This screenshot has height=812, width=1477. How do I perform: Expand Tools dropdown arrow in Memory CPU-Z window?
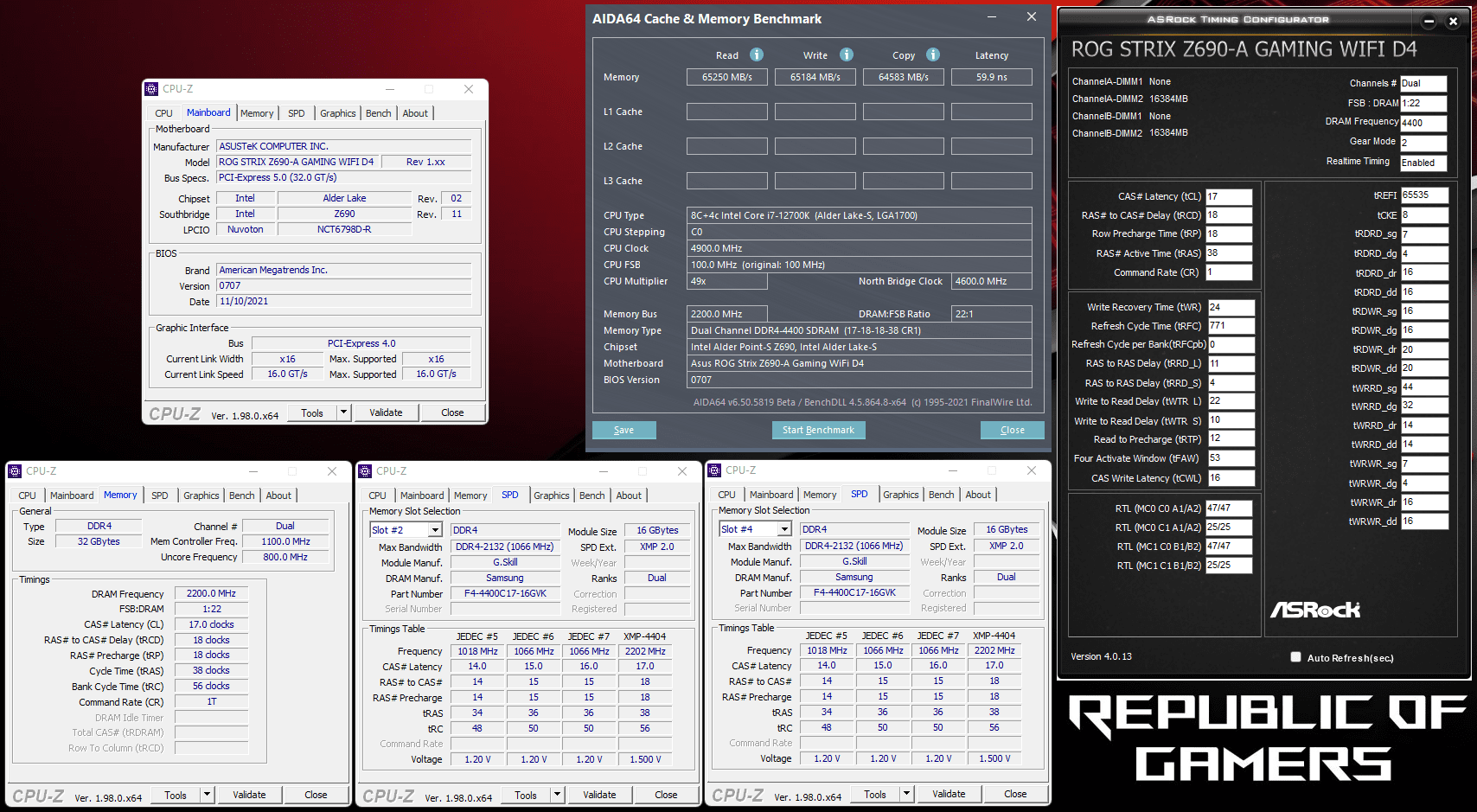[207, 795]
